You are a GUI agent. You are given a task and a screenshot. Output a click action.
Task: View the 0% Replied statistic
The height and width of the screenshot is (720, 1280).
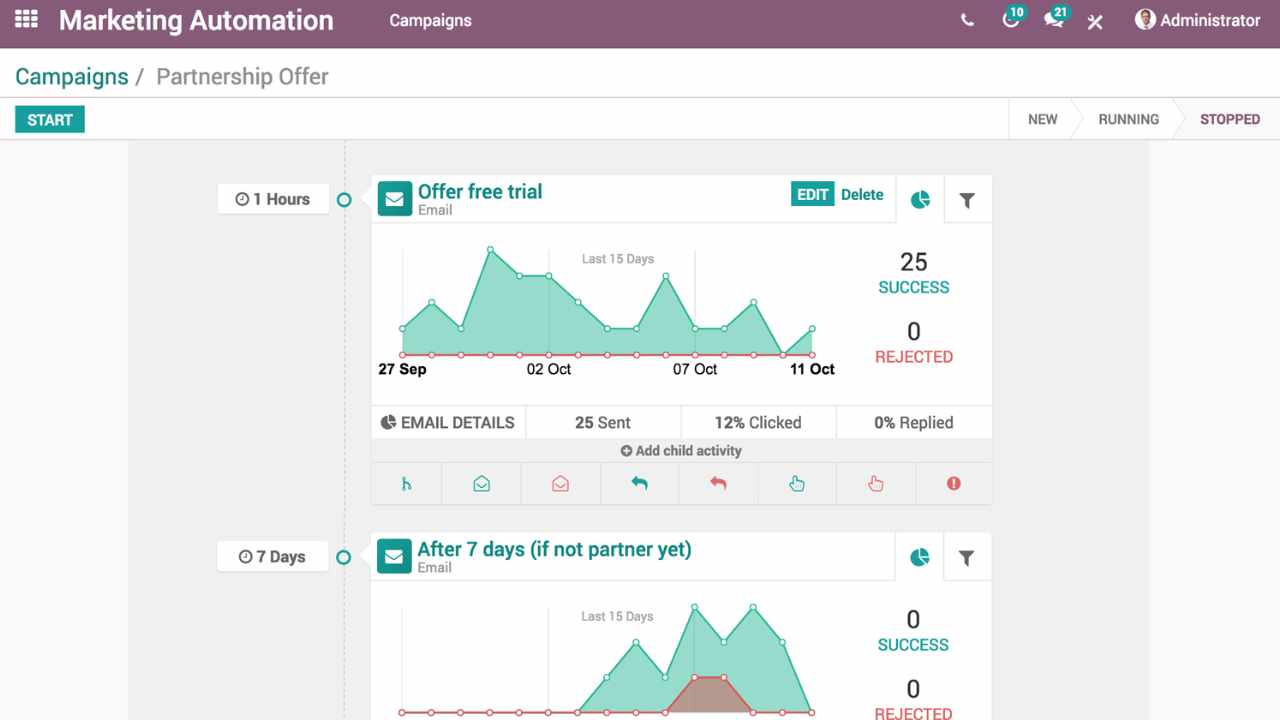click(914, 422)
